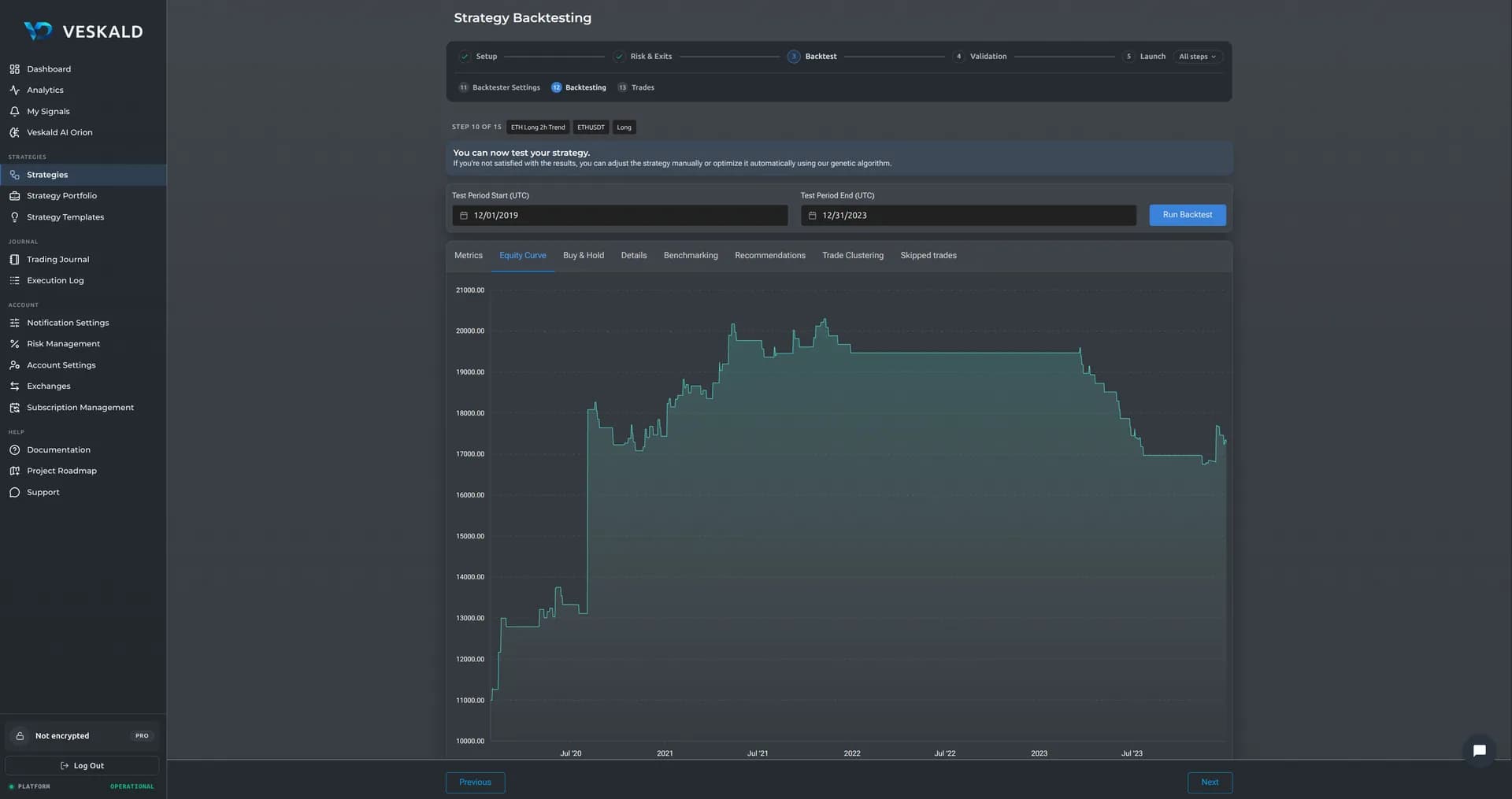Open the Benchmarking tab
This screenshot has width=1512, height=799.
[691, 256]
